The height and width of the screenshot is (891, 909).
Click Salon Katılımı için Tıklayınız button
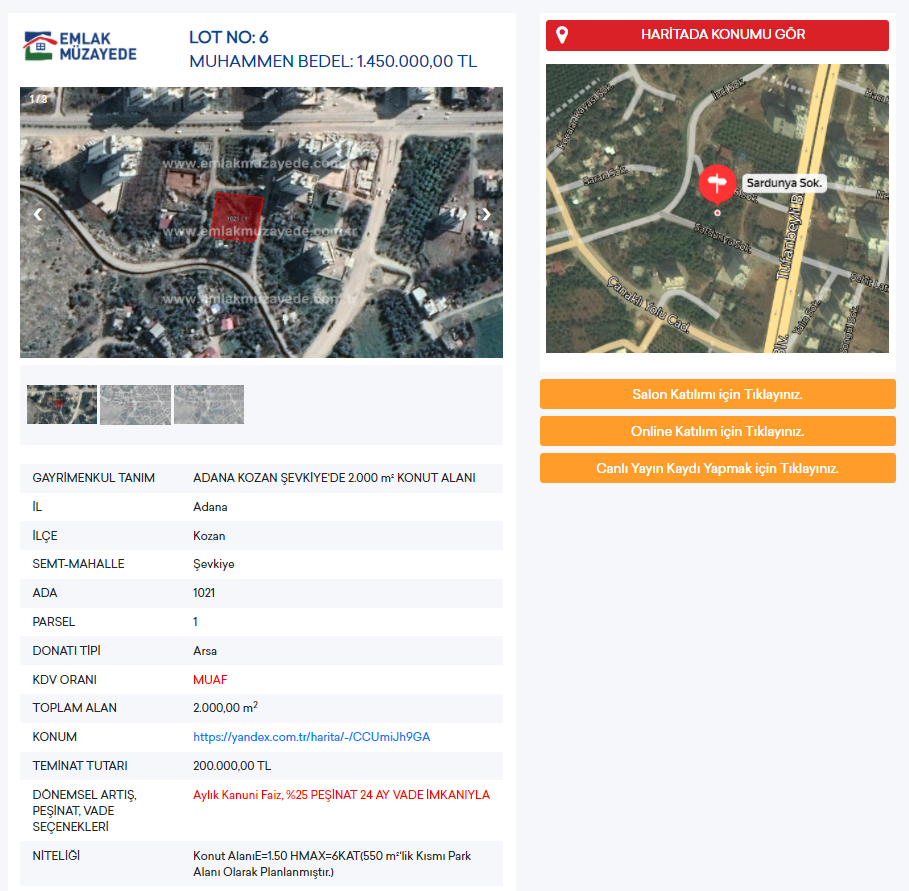[717, 394]
